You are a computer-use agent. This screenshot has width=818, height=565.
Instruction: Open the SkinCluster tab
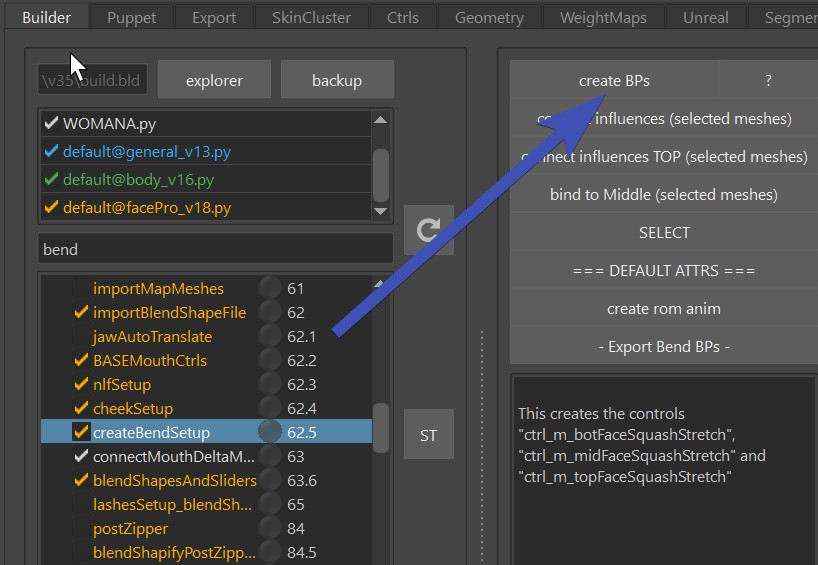311,17
